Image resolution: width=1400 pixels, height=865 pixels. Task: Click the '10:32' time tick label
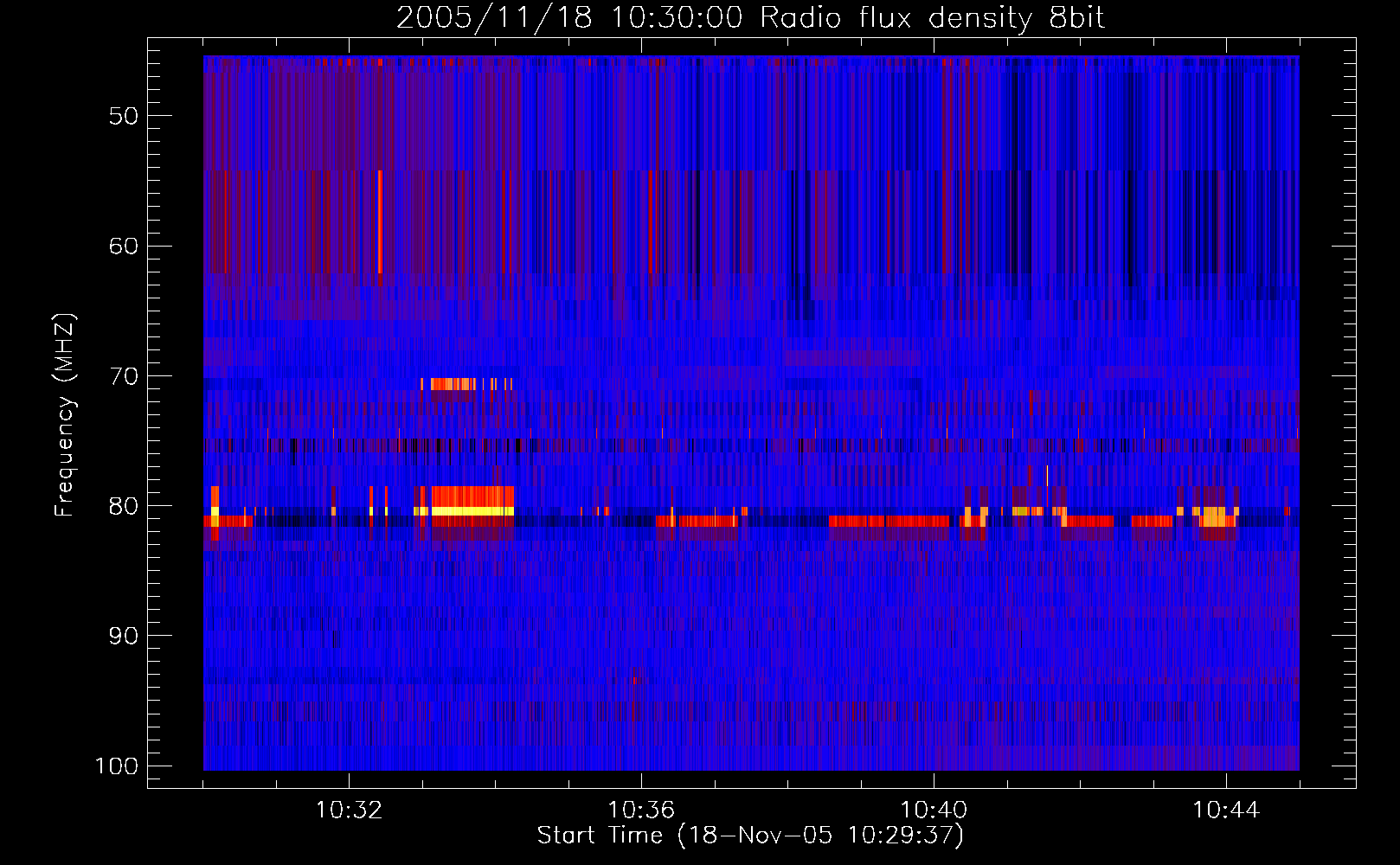[x=349, y=811]
